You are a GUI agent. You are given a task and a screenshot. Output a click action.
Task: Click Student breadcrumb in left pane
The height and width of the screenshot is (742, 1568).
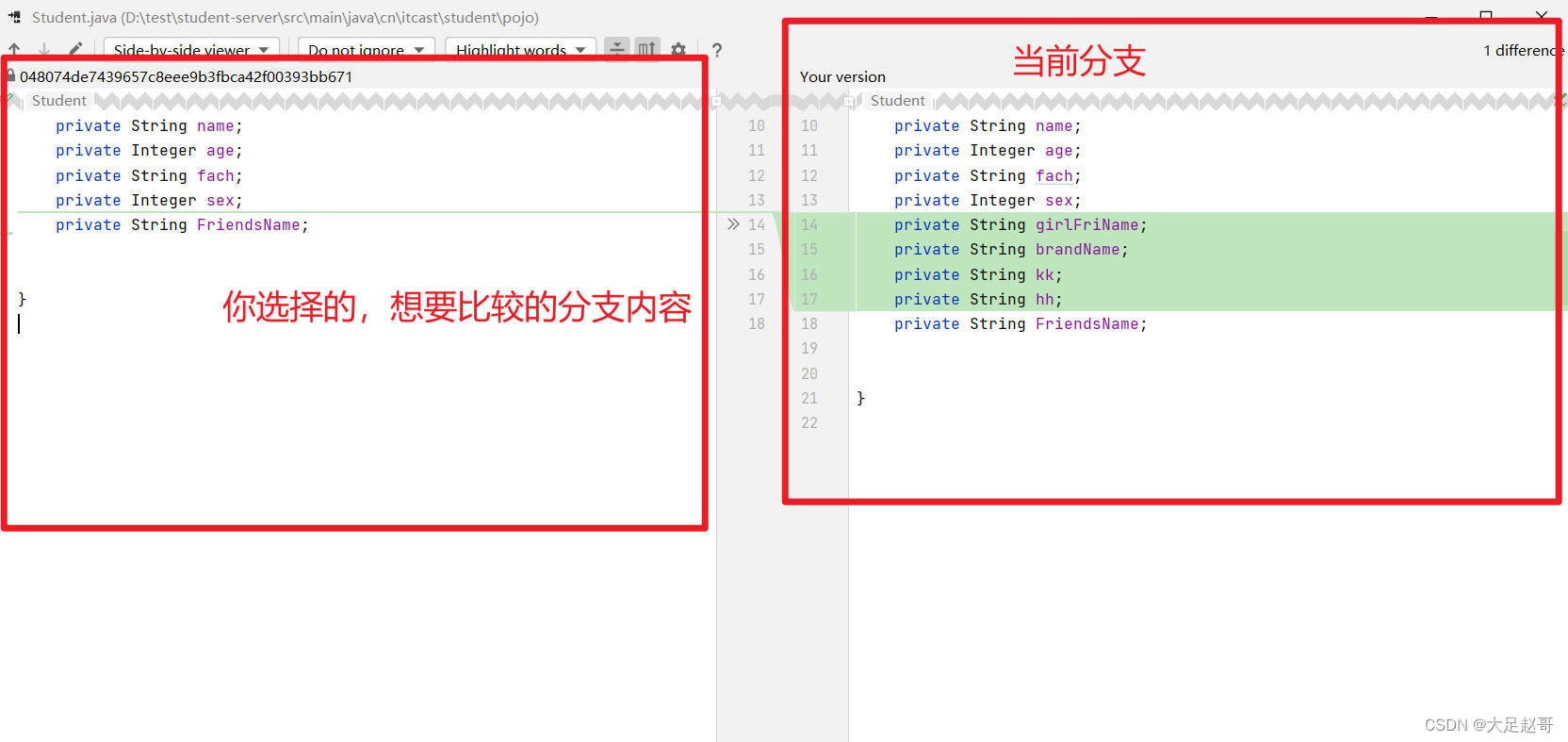pos(58,100)
